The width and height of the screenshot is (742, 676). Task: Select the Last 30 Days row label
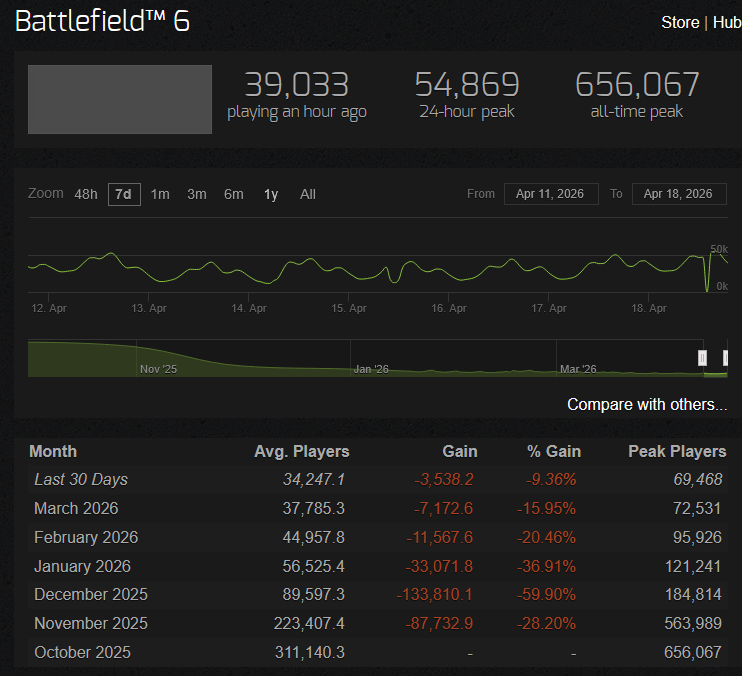coord(81,479)
